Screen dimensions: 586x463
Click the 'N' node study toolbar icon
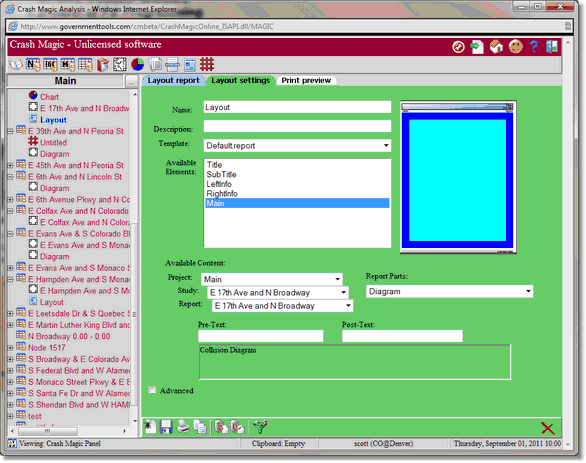(33, 65)
